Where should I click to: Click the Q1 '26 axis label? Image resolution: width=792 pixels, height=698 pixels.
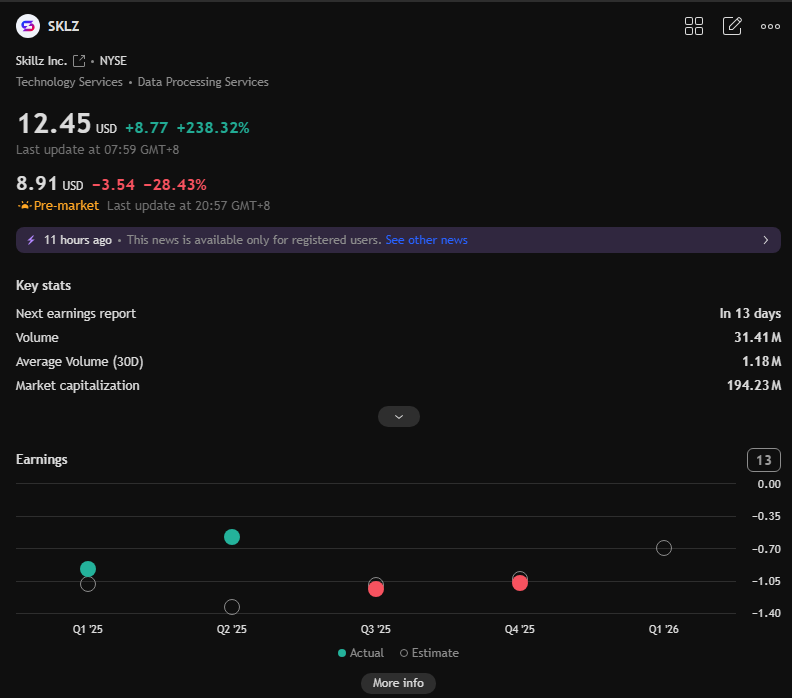(664, 629)
